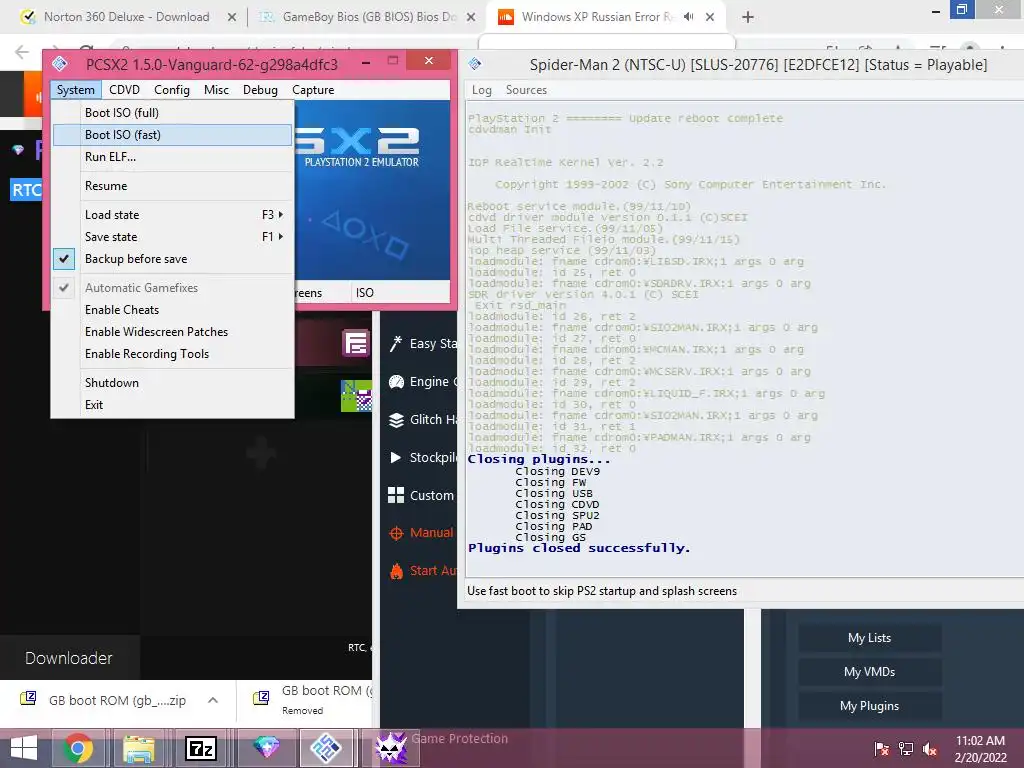
Task: Open a new browser tab
Action: 748,17
